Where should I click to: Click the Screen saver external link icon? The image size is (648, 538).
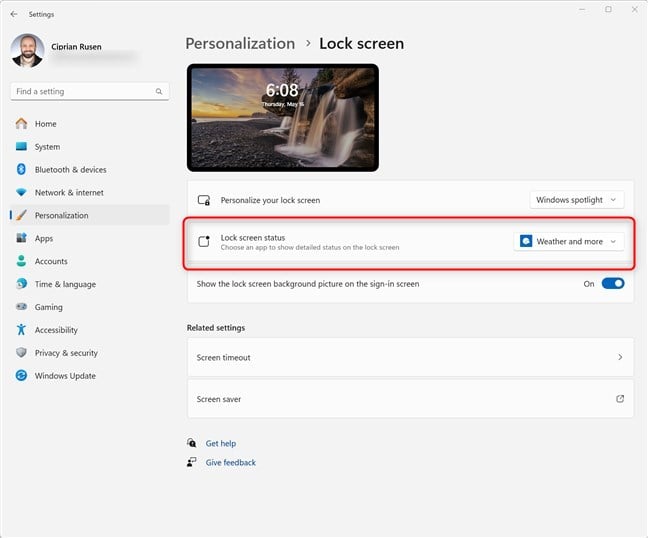(620, 399)
